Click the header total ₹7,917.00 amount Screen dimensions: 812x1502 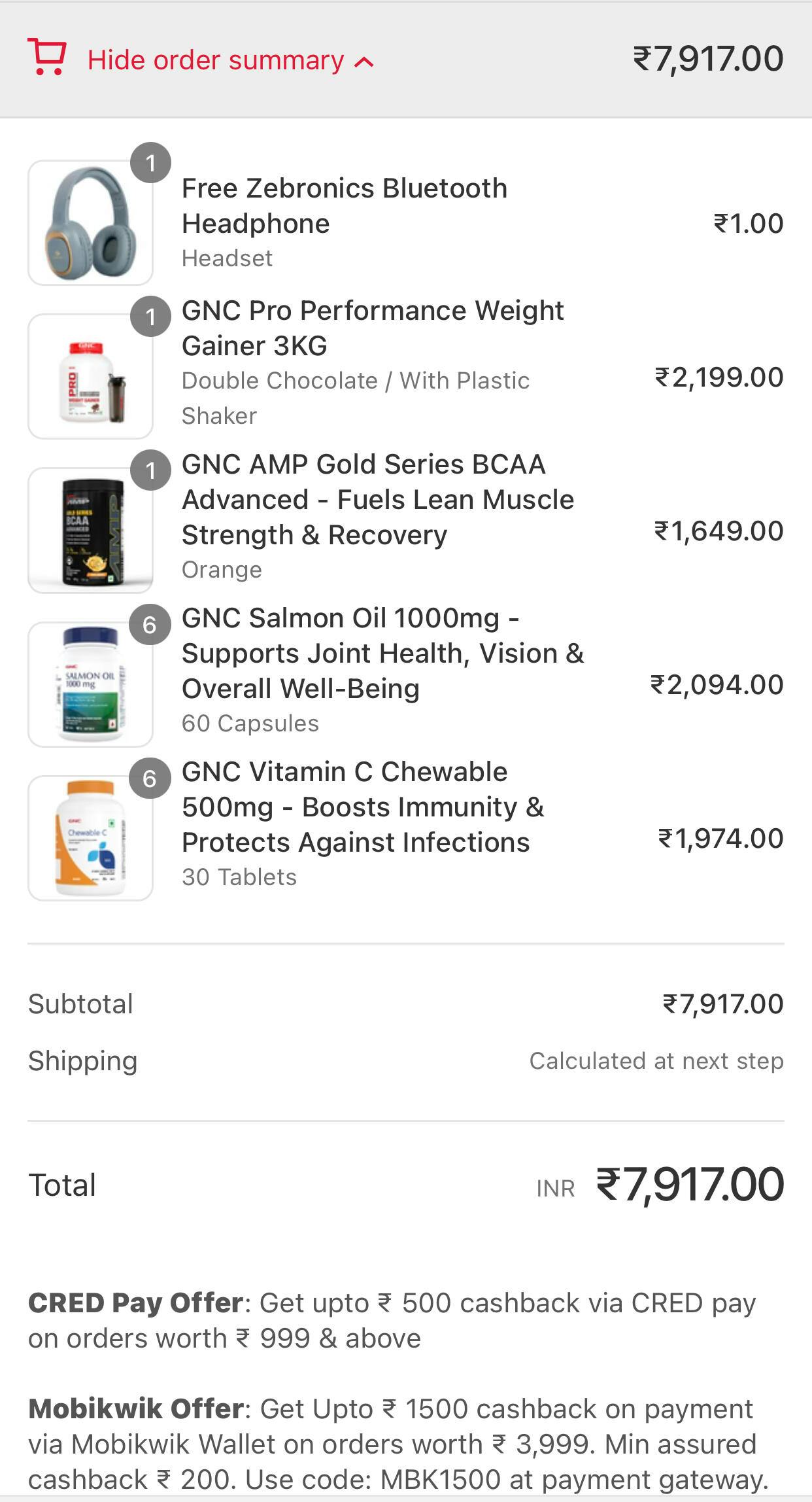[x=708, y=59]
